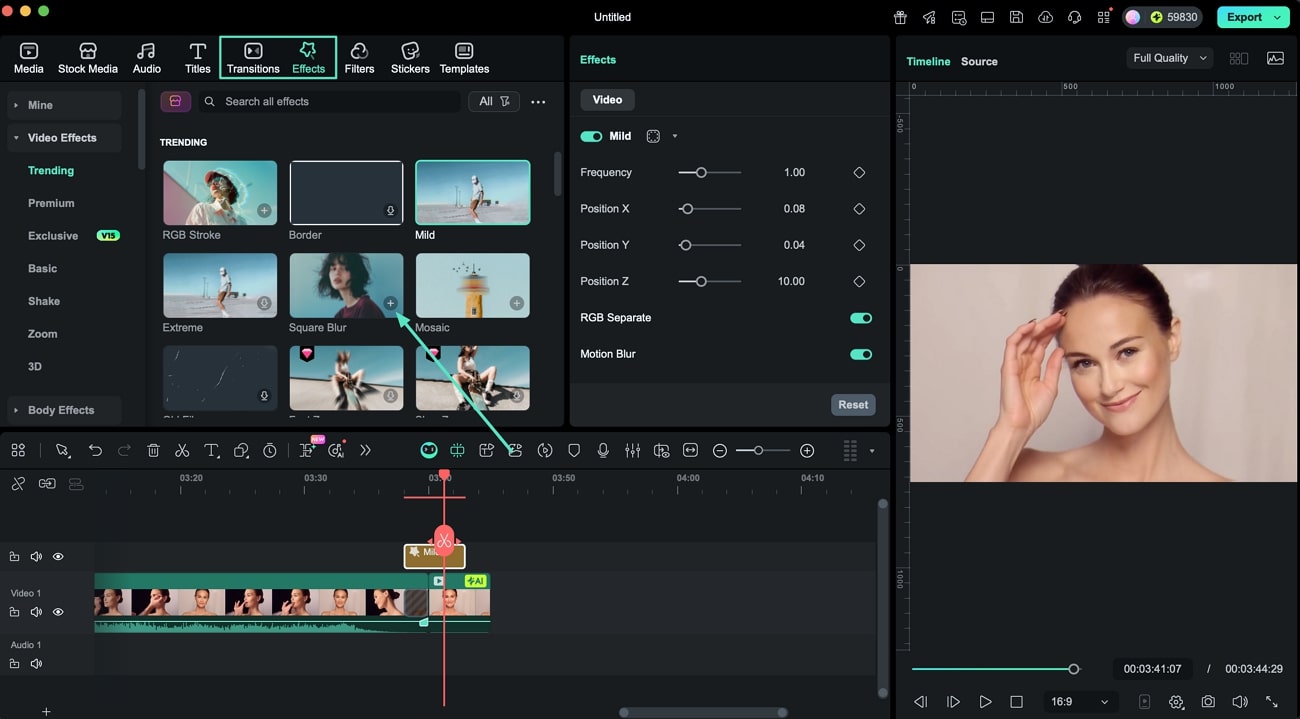Screen dimensions: 1300x719
Task: Select the Square Blur effect thumbnail
Action: point(346,285)
